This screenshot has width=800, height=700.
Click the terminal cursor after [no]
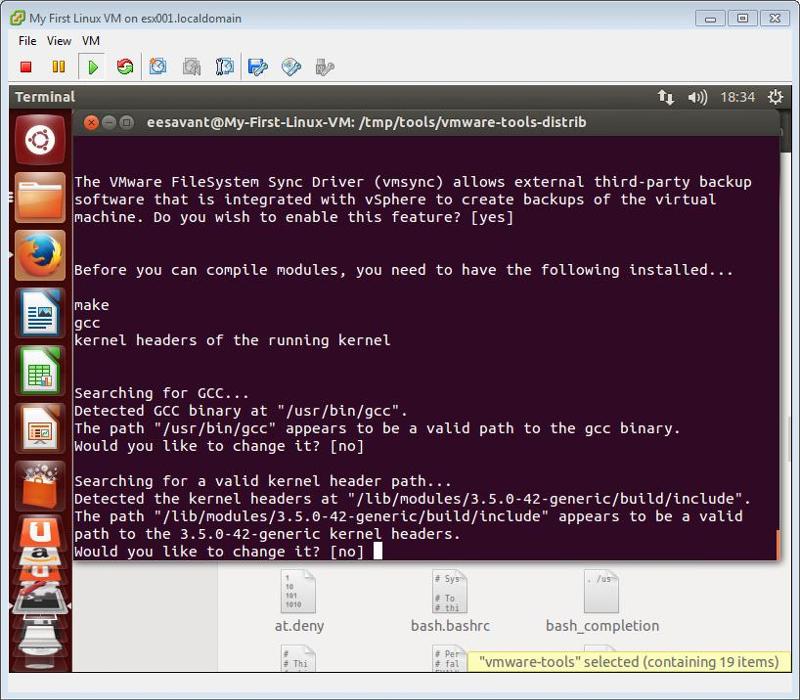[378, 551]
